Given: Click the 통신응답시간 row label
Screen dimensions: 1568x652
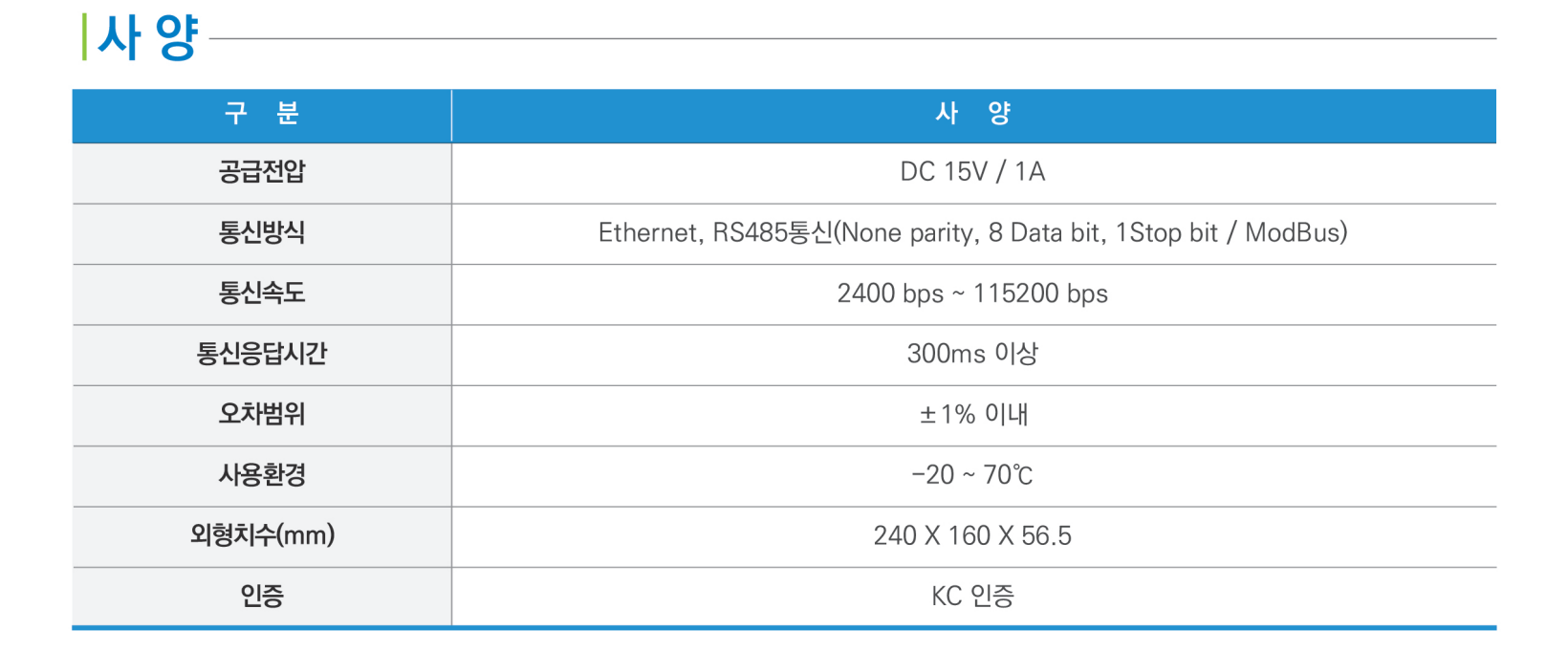Looking at the screenshot, I should [262, 354].
